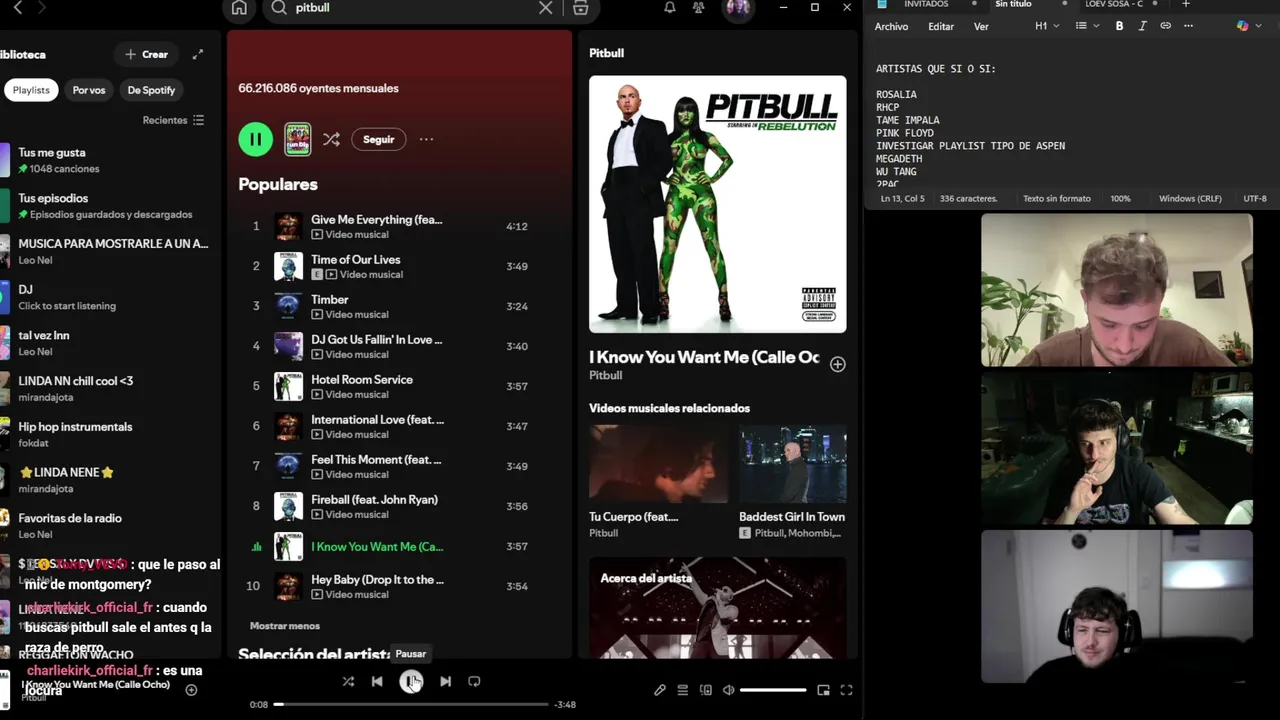1280x720 pixels.
Task: Pause the artist page with the green button
Action: [255, 139]
